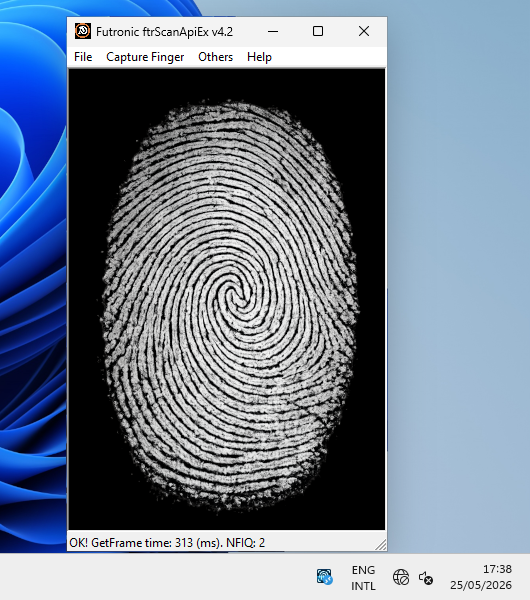Screen dimensions: 530x600
Task: Open the Capture Finger menu
Action: click(x=145, y=57)
